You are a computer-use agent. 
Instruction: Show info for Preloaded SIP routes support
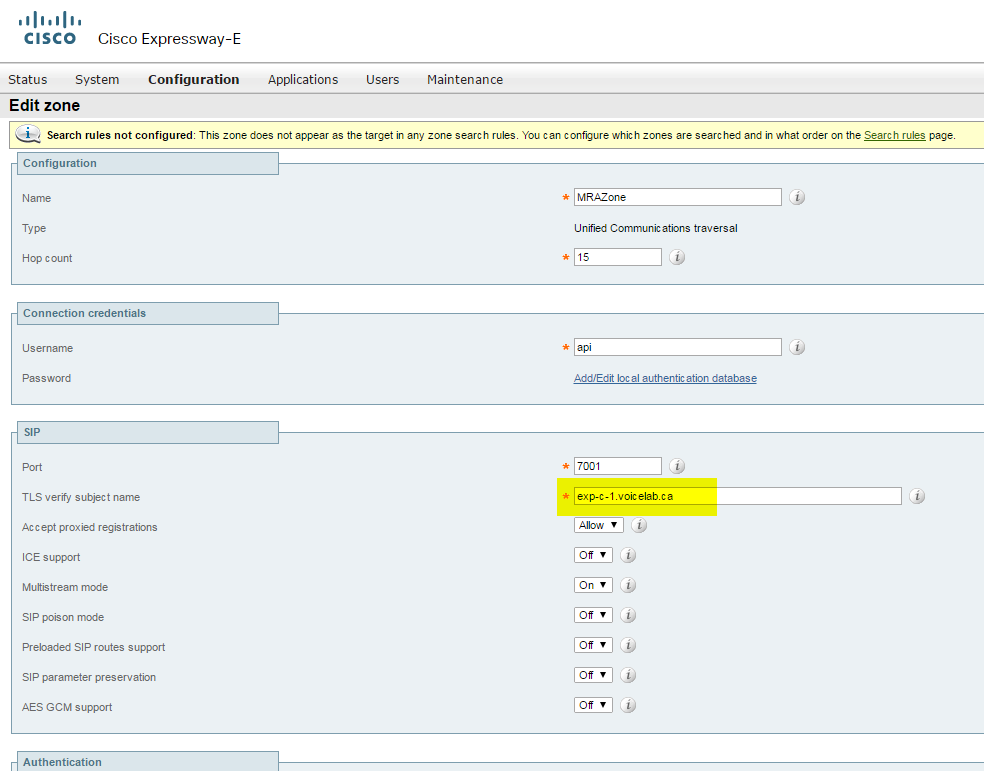pos(628,645)
